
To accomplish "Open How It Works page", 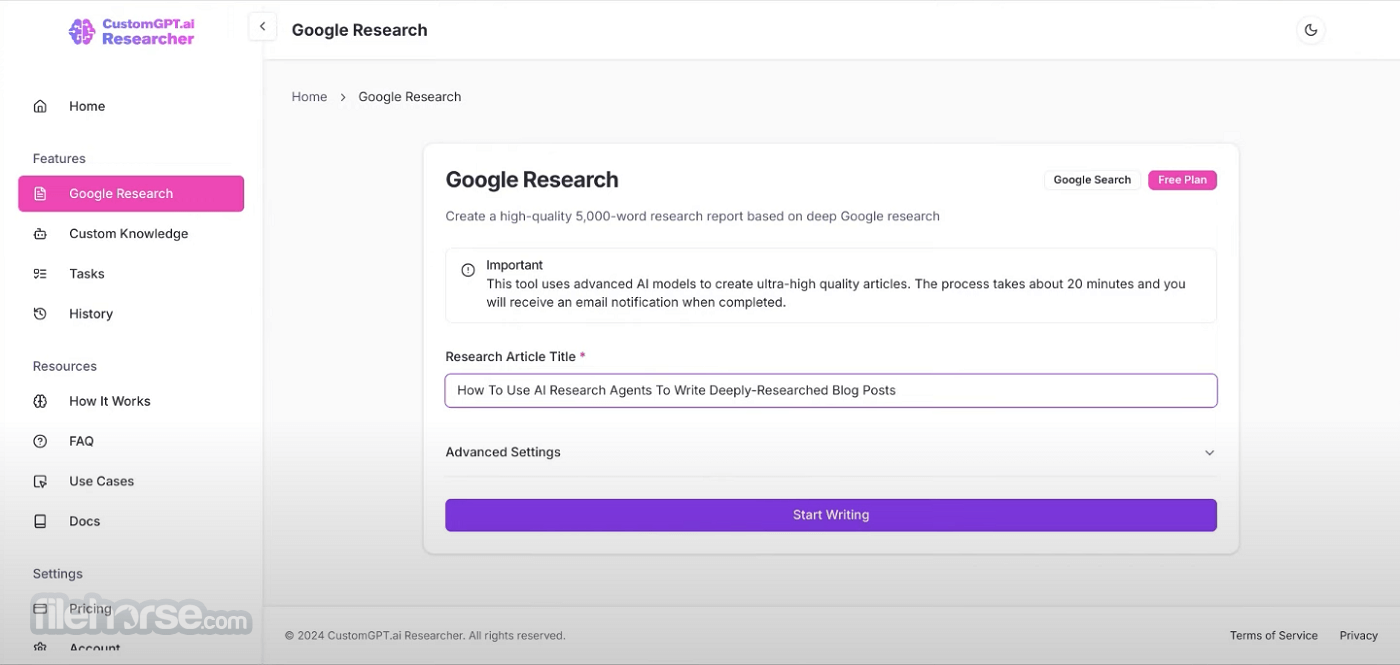I will click(x=131, y=401).
